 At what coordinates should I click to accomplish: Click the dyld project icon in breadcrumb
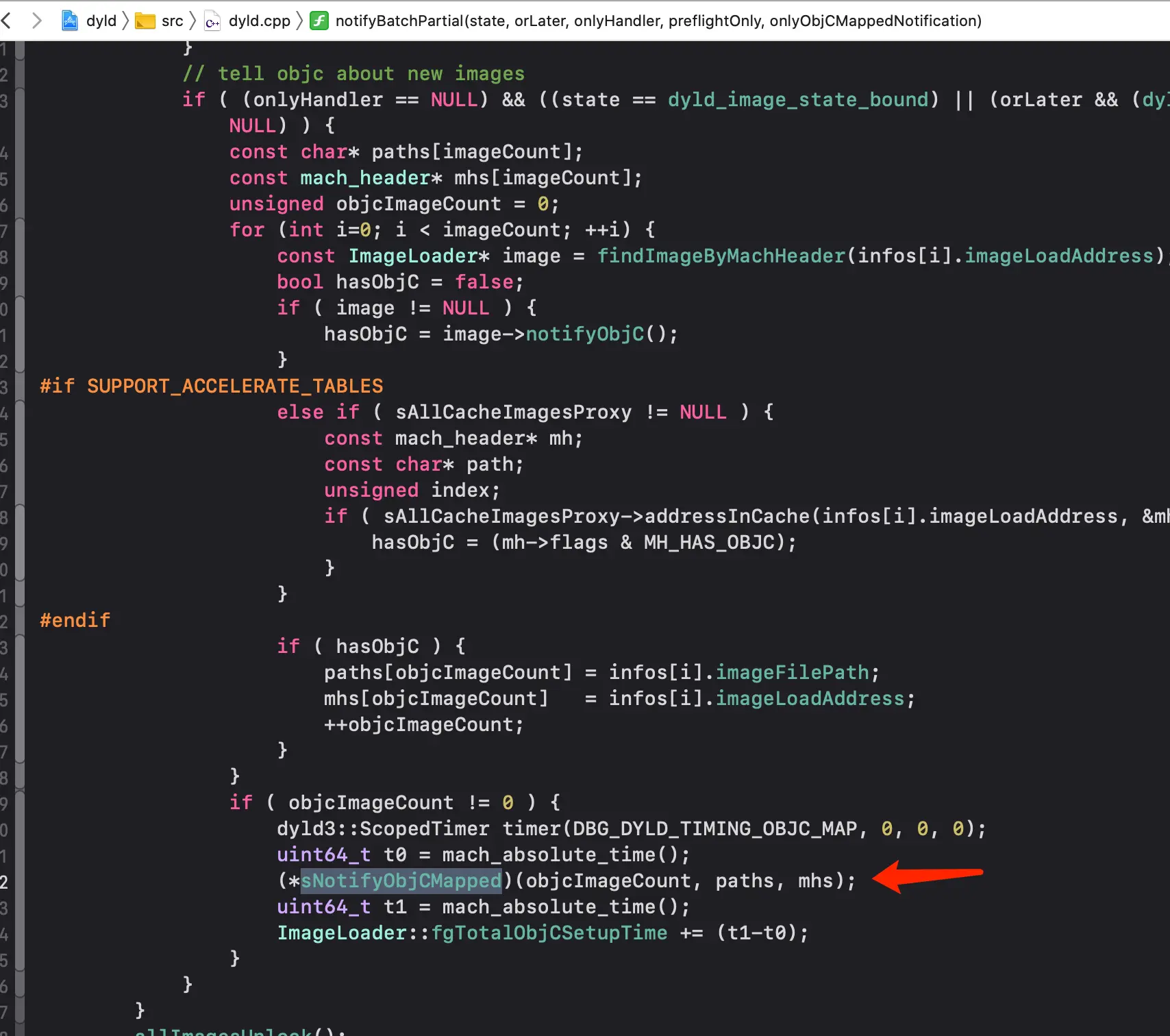click(70, 21)
